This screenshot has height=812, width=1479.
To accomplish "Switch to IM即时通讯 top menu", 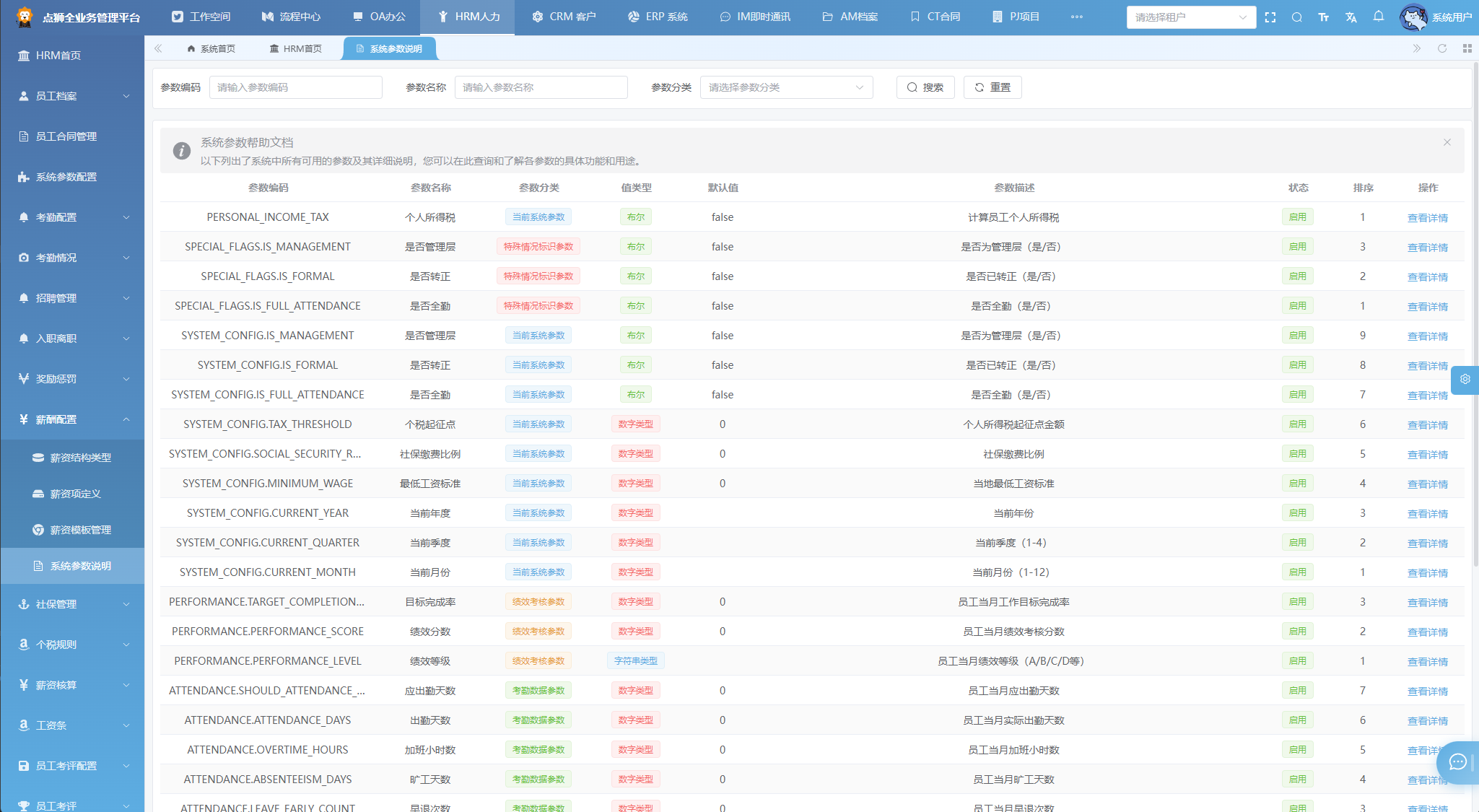I will coord(755,17).
